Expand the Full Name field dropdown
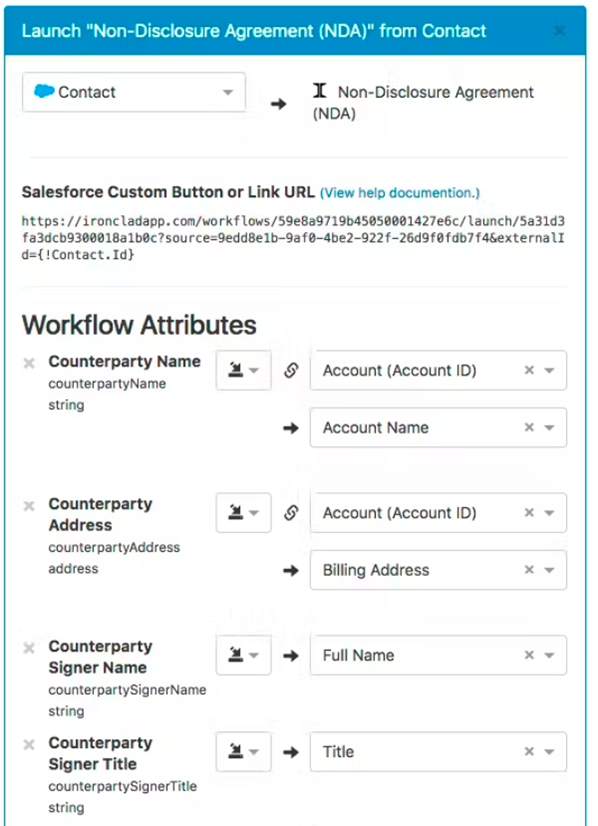 point(550,655)
